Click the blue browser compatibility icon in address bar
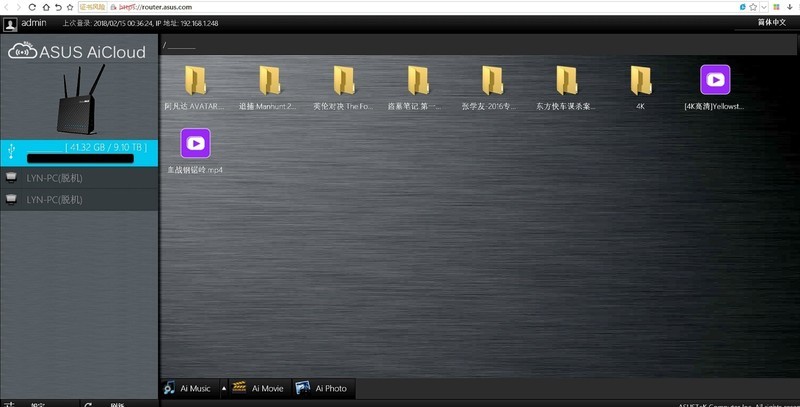Screen dimensions: 800x407 pyautogui.click(x=743, y=7)
